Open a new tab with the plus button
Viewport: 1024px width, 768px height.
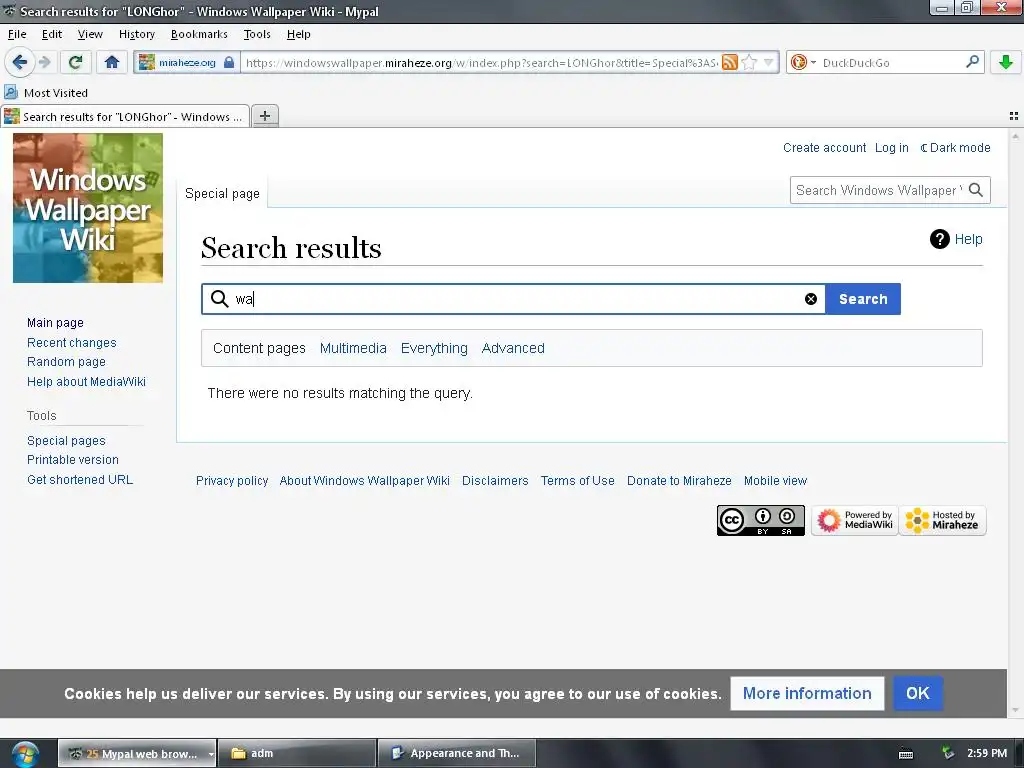coord(264,116)
